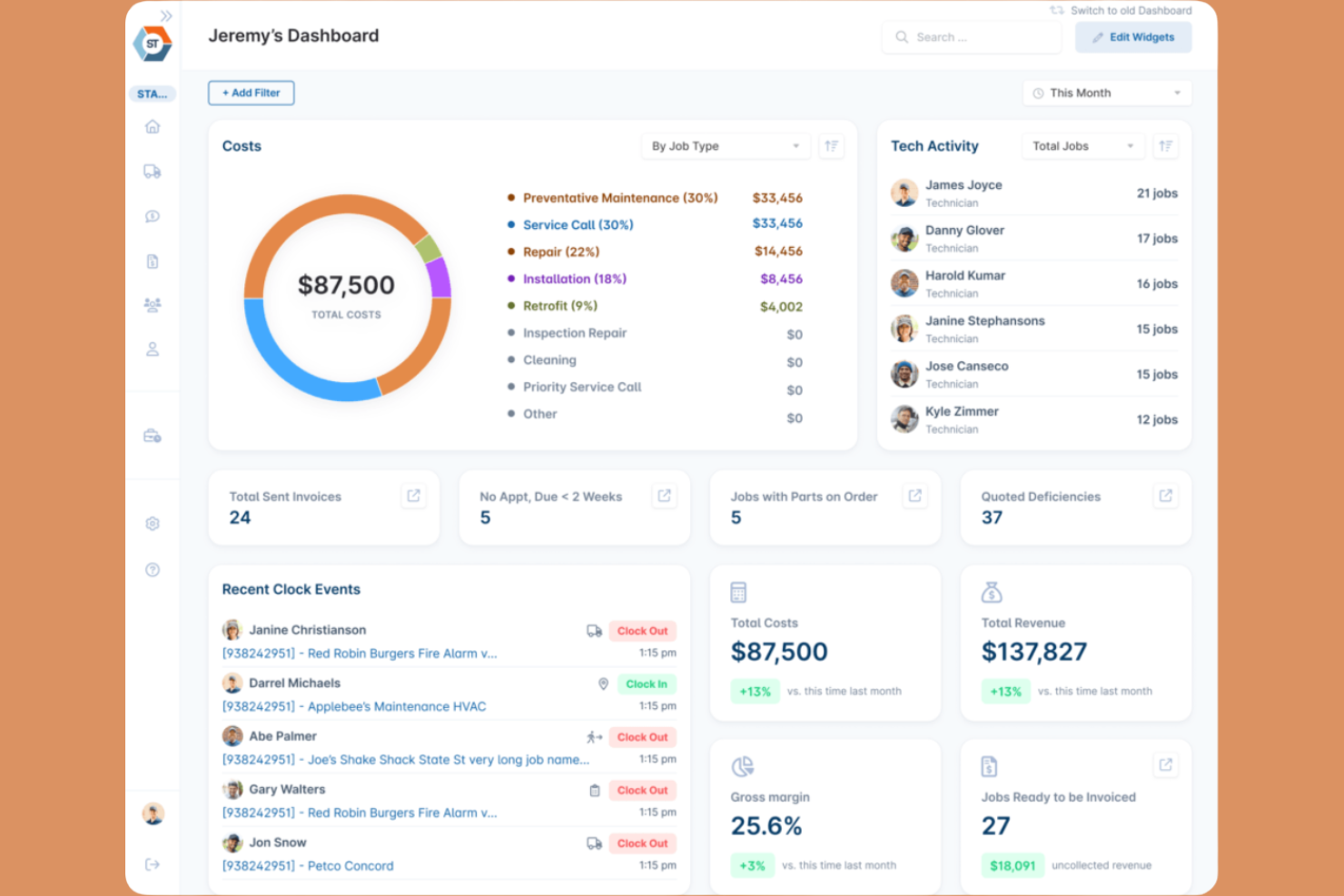Viewport: 1344px width, 896px height.
Task: Click Clock Out badge for Abe Palmer
Action: click(x=642, y=737)
